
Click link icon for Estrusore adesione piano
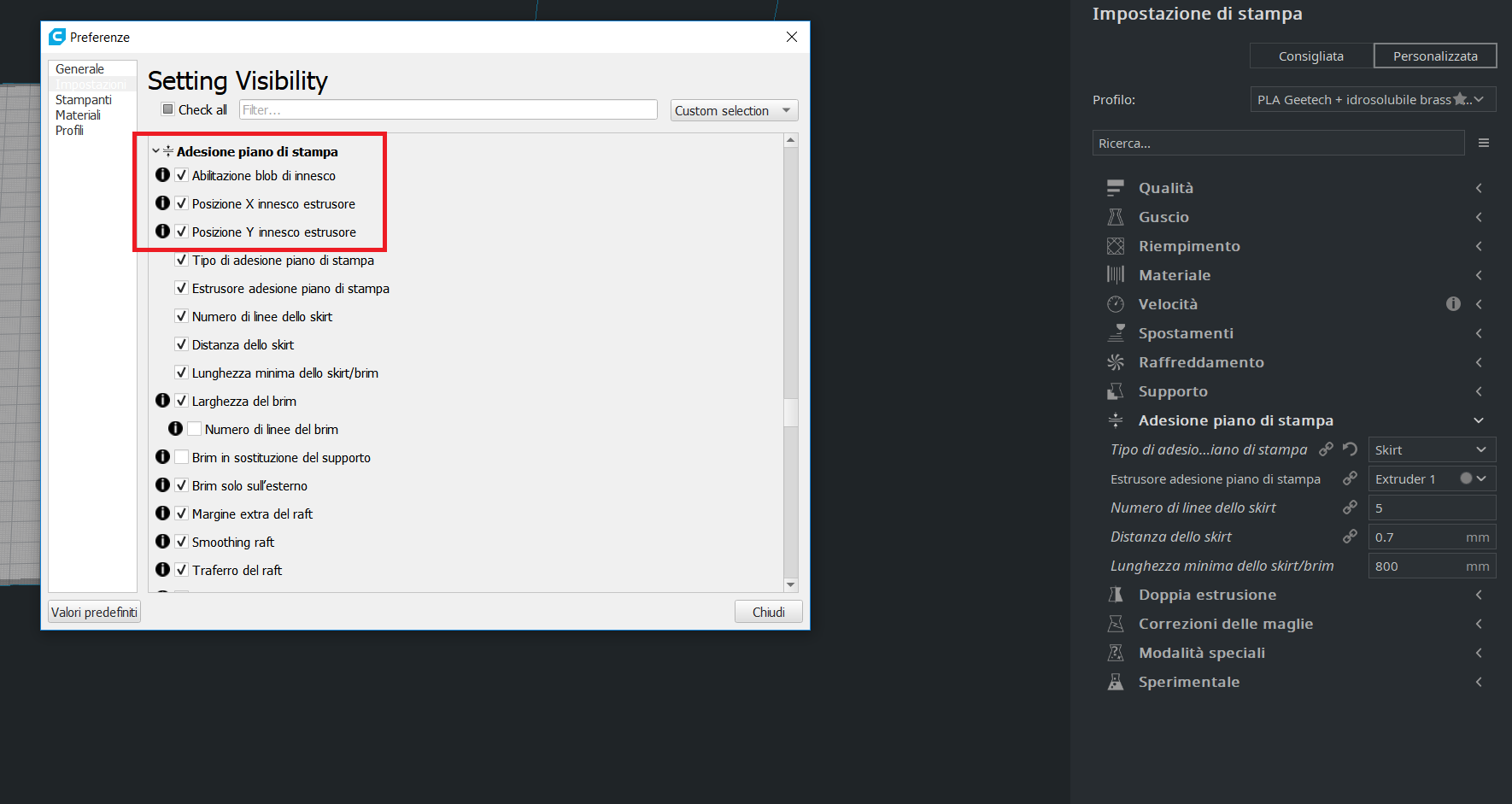point(1350,478)
